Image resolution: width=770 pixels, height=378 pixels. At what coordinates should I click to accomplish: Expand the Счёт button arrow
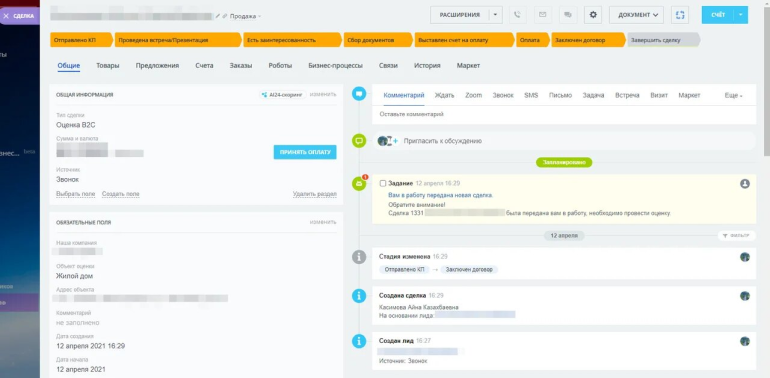pos(741,15)
